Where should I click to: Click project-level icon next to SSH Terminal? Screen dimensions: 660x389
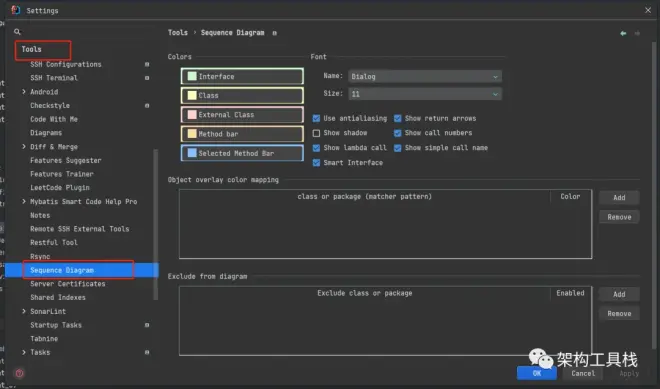[x=147, y=78]
